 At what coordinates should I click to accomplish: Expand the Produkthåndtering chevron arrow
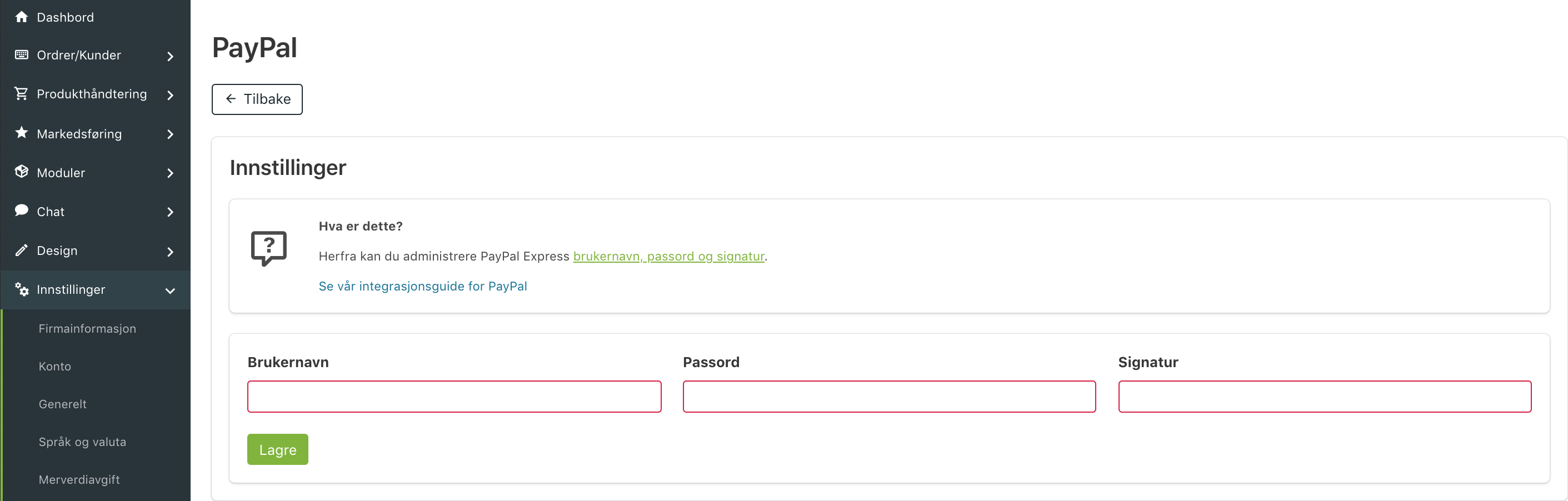click(171, 96)
